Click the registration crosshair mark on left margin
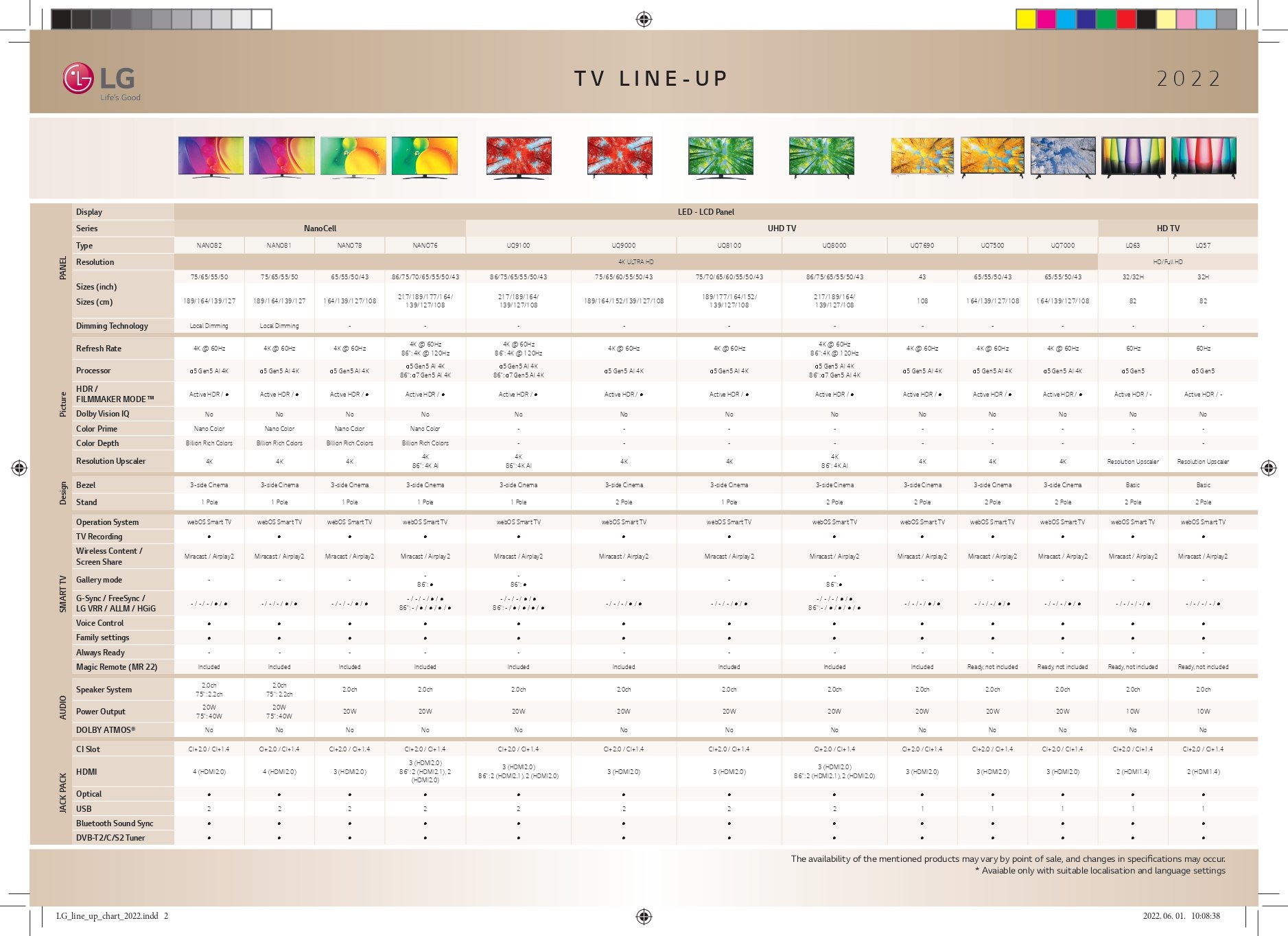Screen dimensions: 1288x936 click(19, 468)
